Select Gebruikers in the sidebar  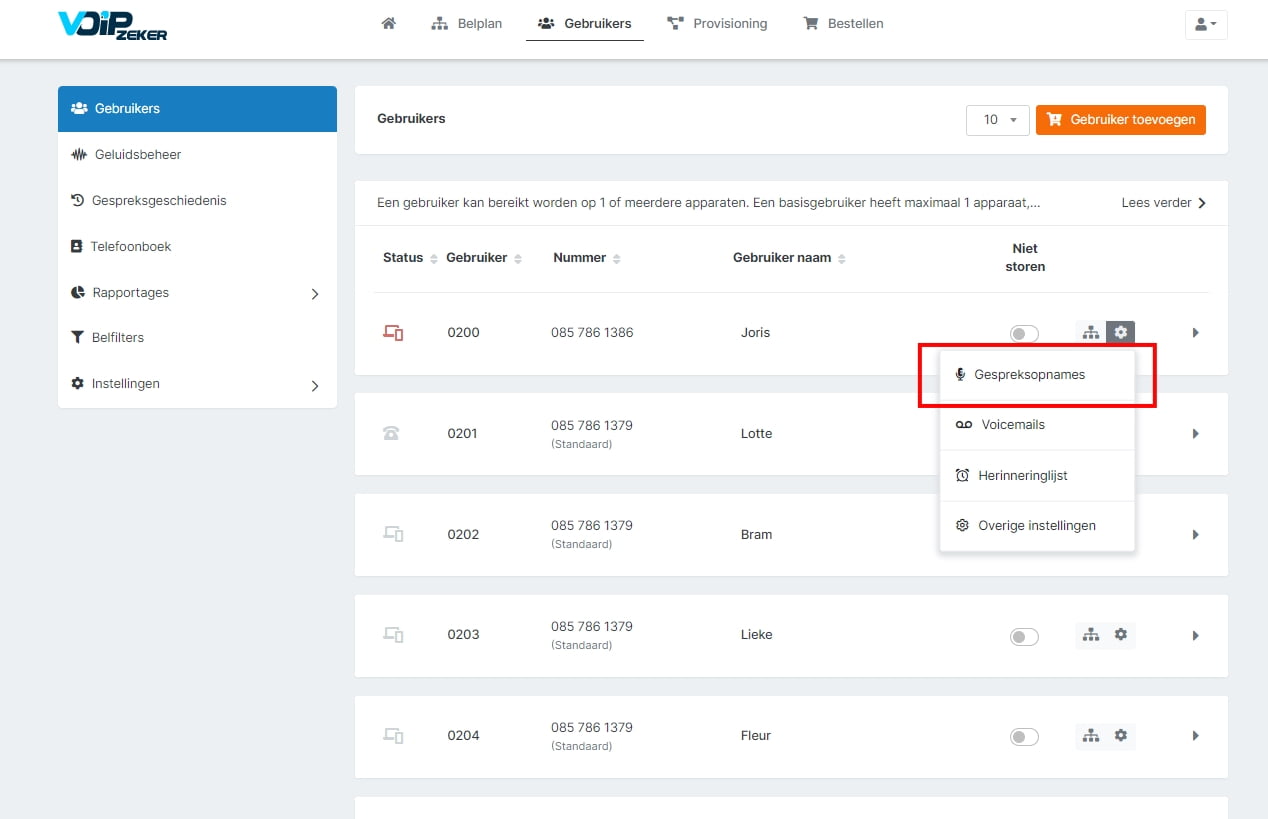(197, 109)
